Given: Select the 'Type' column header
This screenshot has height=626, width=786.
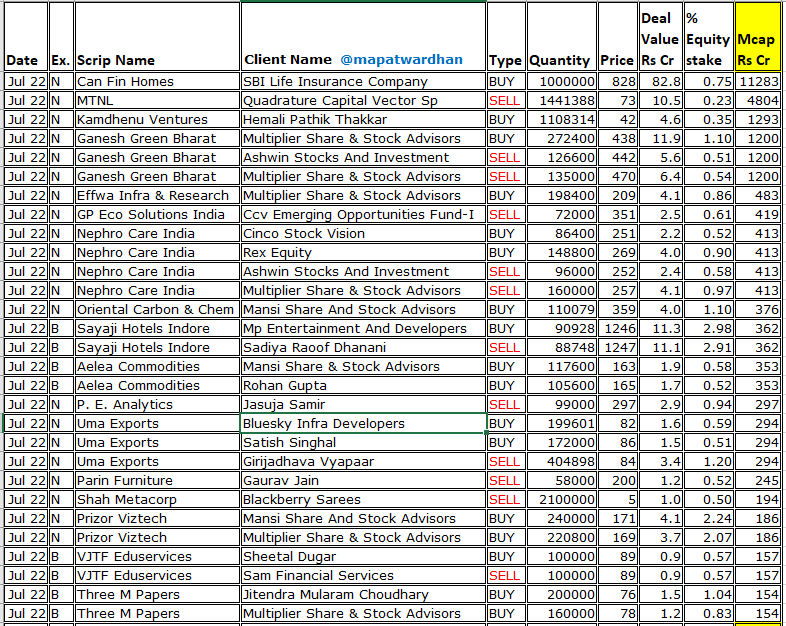Looking at the screenshot, I should [x=506, y=37].
